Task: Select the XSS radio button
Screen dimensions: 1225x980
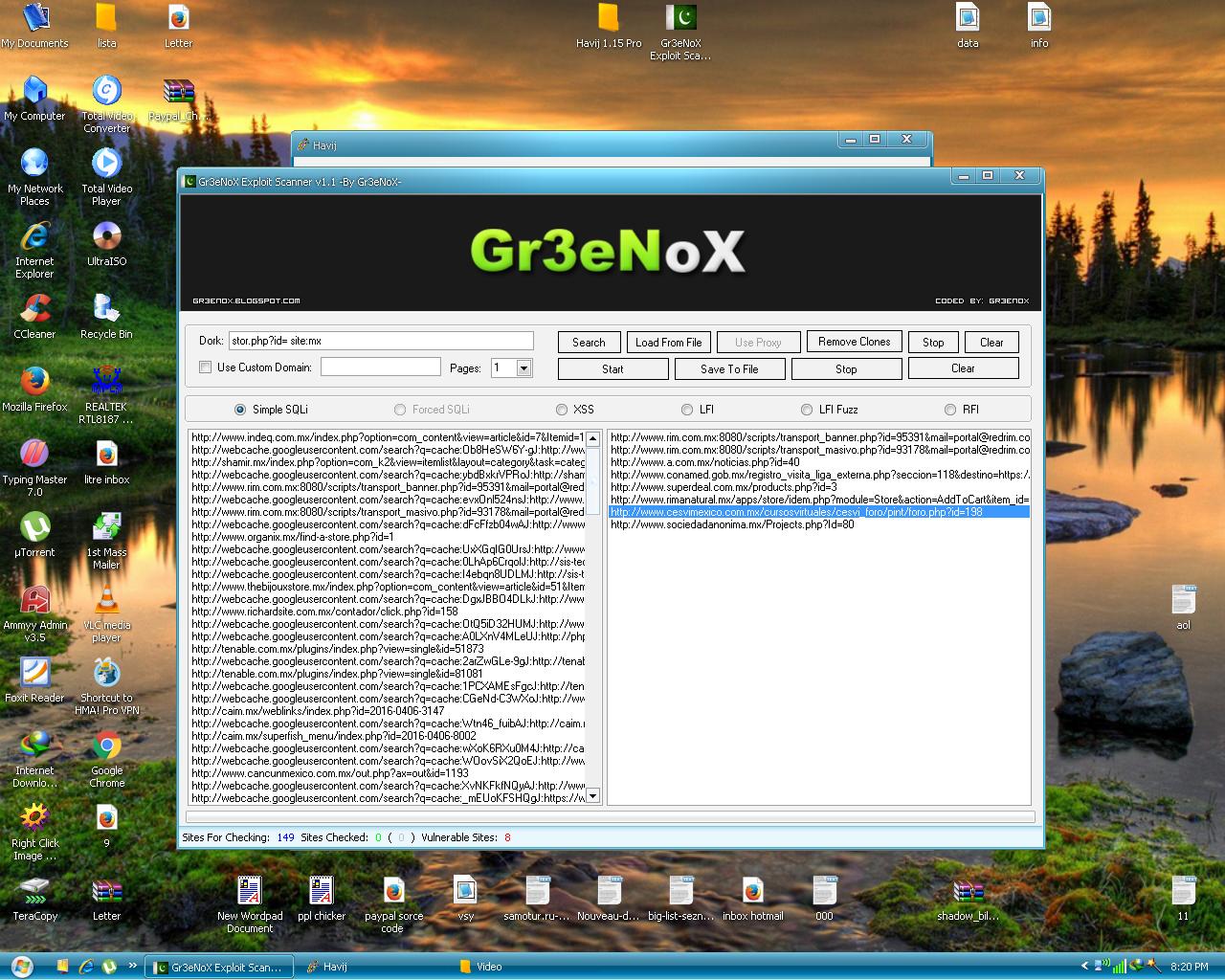Action: [x=562, y=410]
